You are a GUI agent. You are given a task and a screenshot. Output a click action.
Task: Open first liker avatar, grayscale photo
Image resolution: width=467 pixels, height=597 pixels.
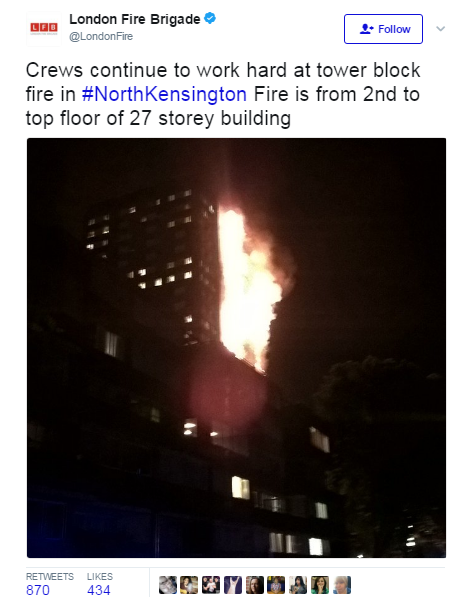(167, 585)
